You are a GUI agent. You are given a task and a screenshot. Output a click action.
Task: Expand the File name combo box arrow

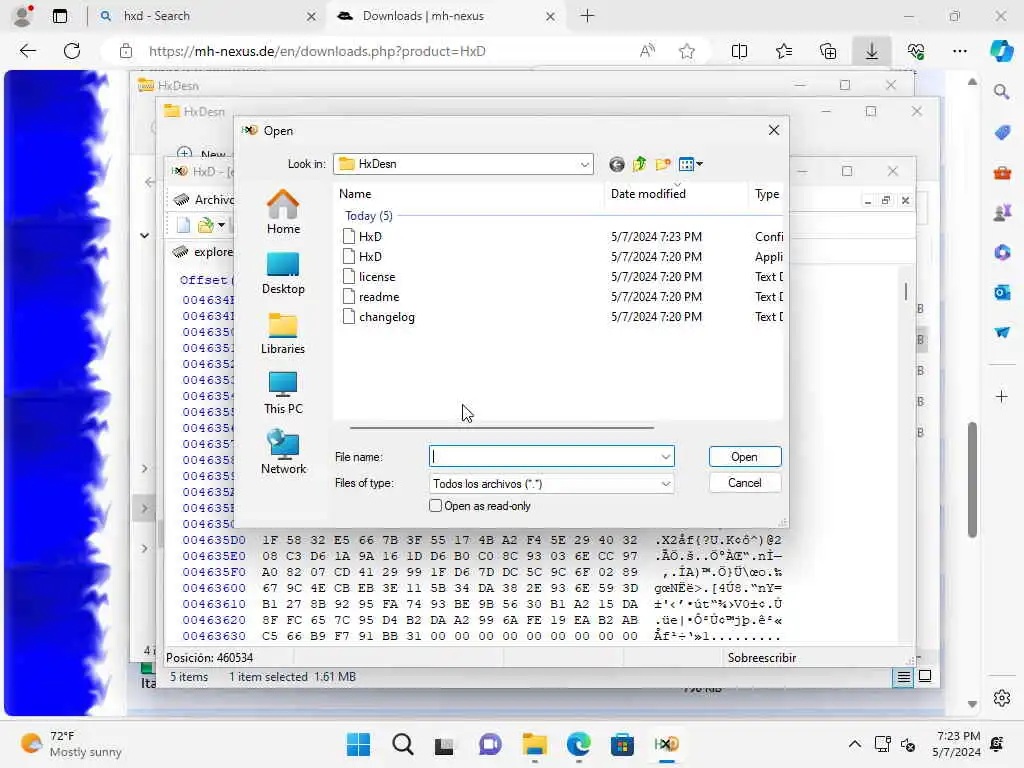[665, 456]
